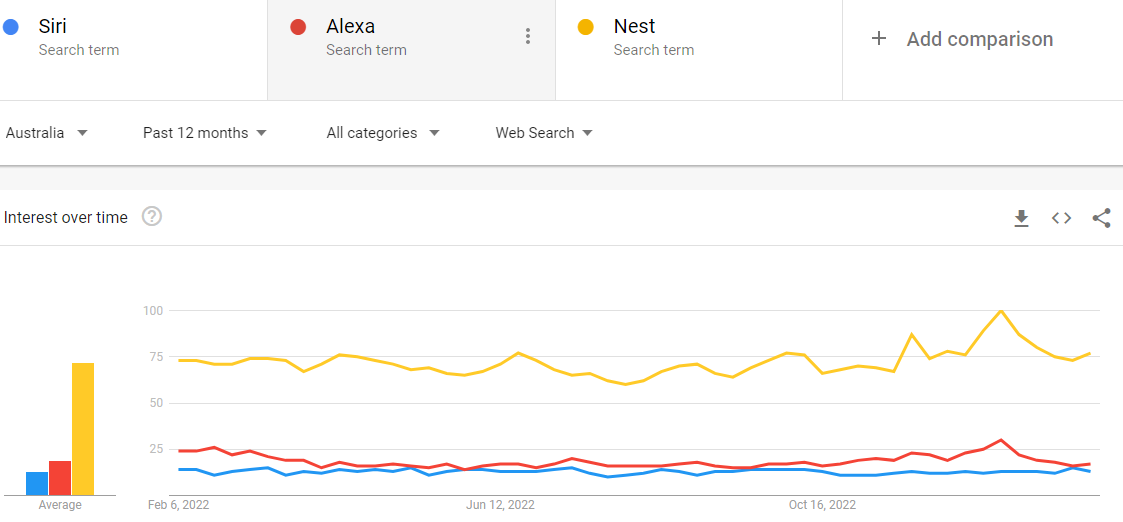This screenshot has height=522, width=1123.
Task: Open the help icon beside Interest over time
Action: pyautogui.click(x=152, y=216)
